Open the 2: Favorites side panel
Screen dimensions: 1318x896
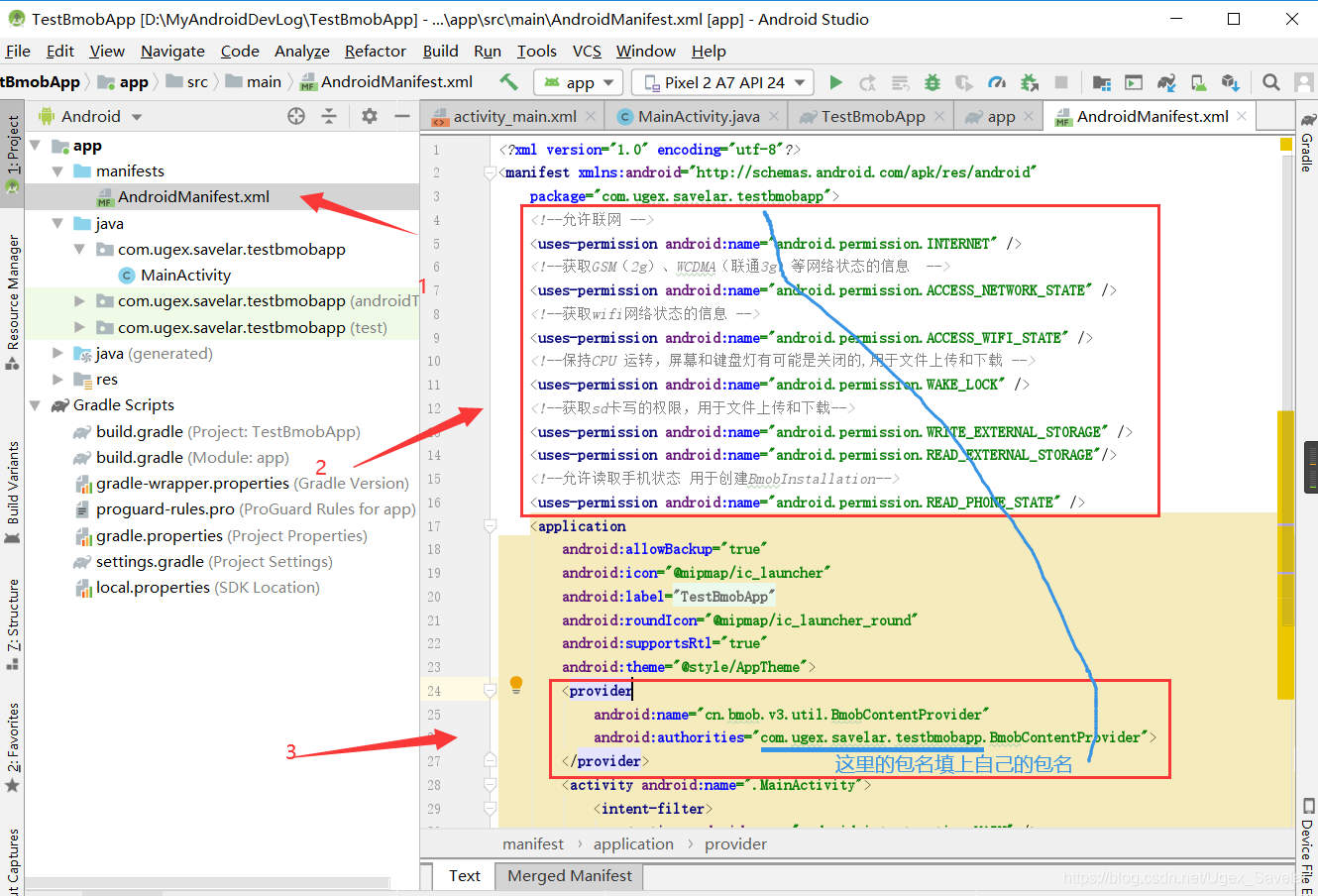pyautogui.click(x=13, y=747)
